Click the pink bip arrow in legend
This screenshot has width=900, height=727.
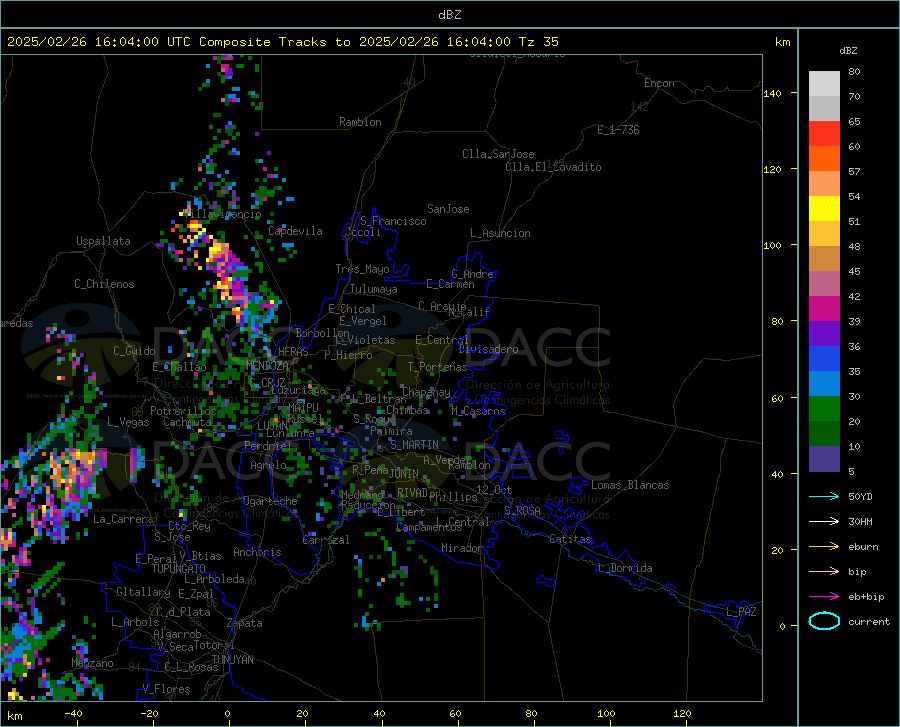(x=824, y=572)
